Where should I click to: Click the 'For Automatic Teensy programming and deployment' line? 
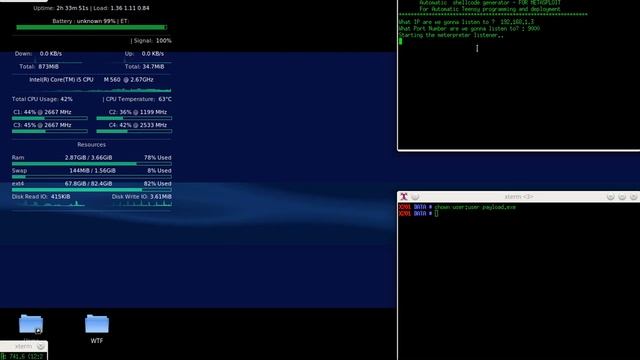click(490, 9)
